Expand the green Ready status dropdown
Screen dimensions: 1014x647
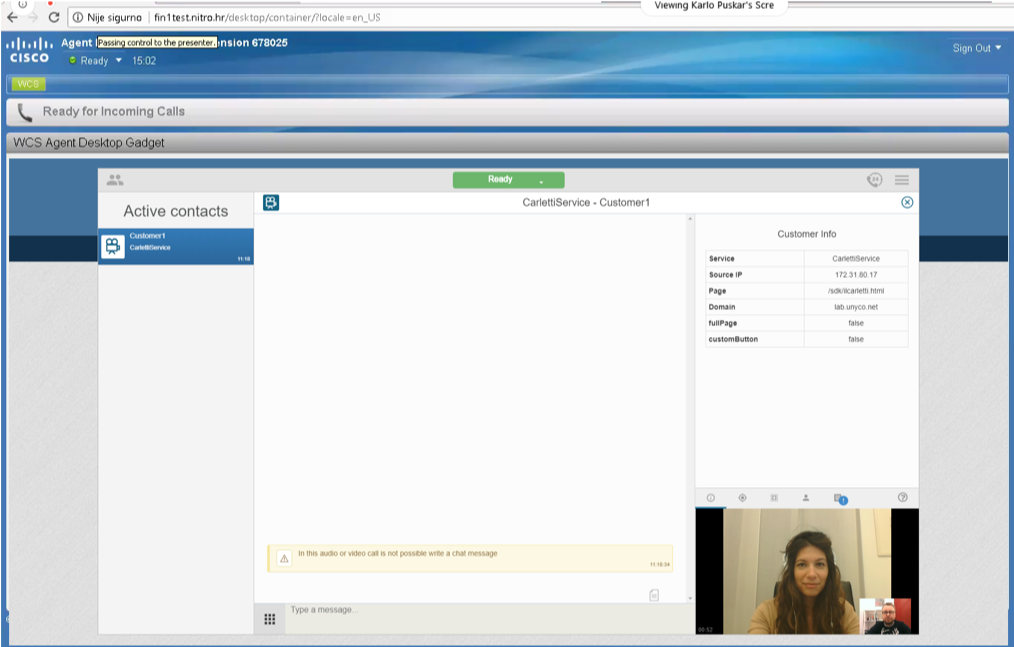click(541, 181)
